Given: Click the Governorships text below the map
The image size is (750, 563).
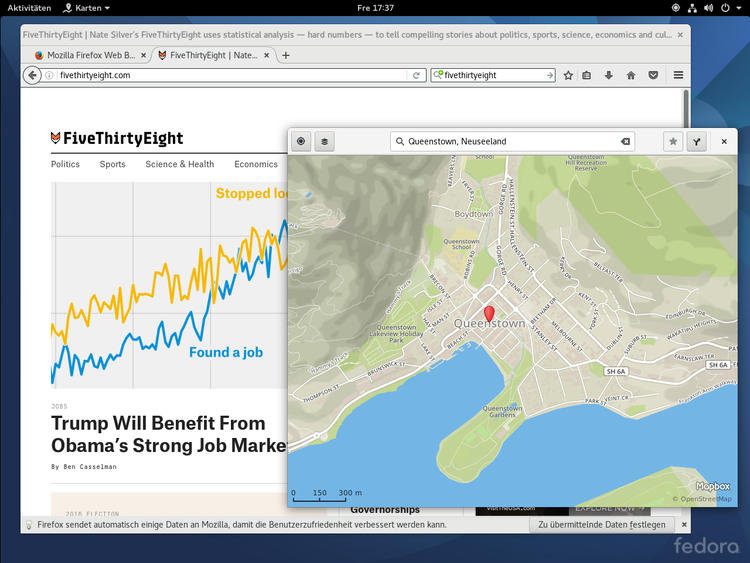Looking at the screenshot, I should pyautogui.click(x=385, y=510).
